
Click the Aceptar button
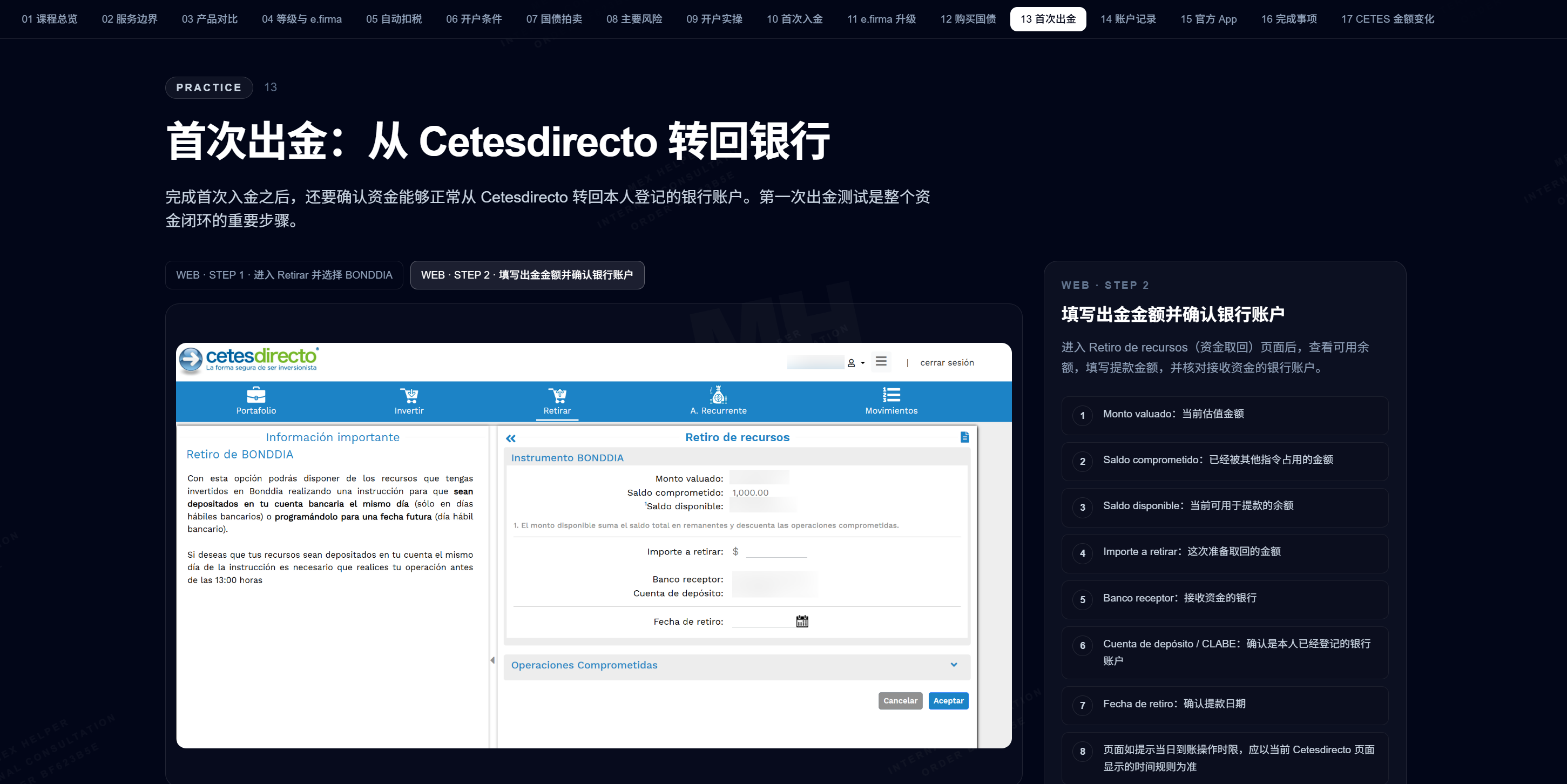(x=948, y=701)
